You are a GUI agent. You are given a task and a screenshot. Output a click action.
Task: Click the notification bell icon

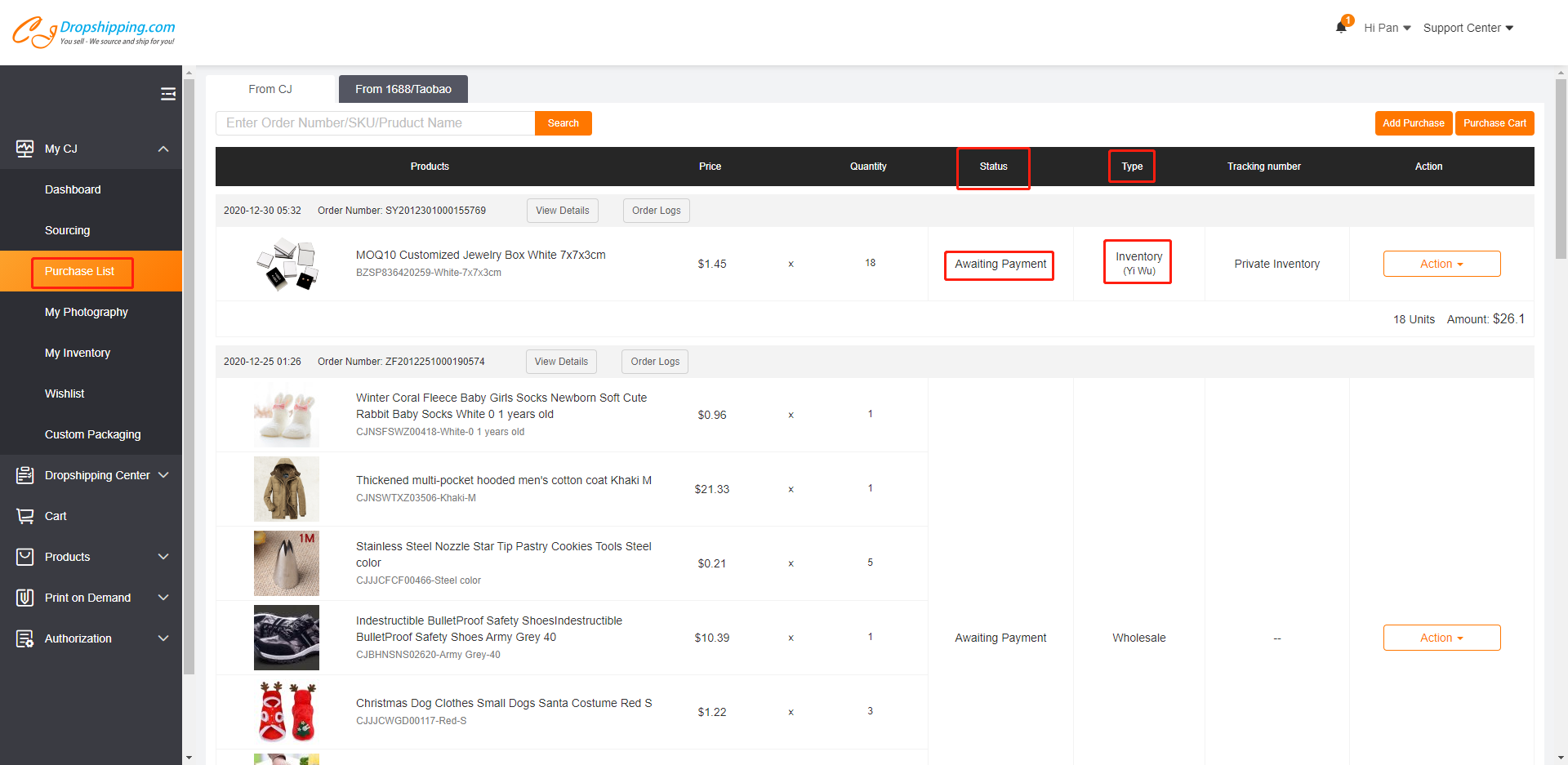click(x=1341, y=27)
